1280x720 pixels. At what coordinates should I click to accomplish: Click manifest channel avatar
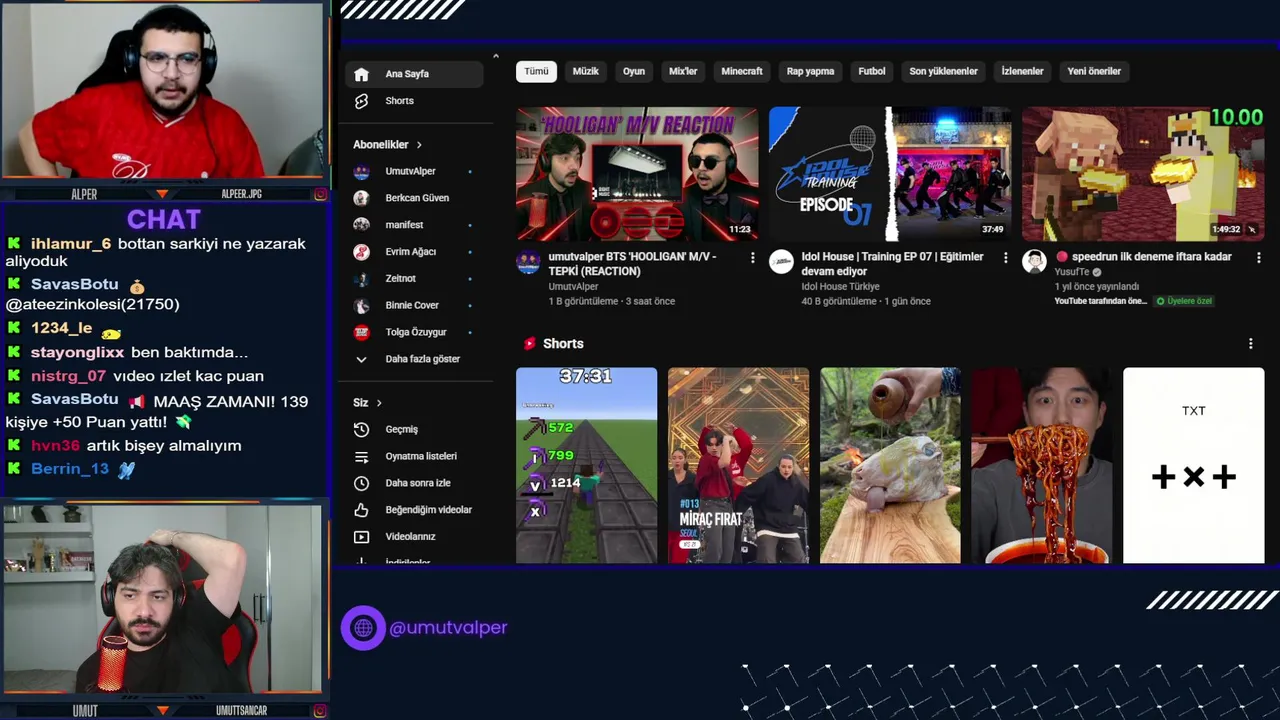362,225
